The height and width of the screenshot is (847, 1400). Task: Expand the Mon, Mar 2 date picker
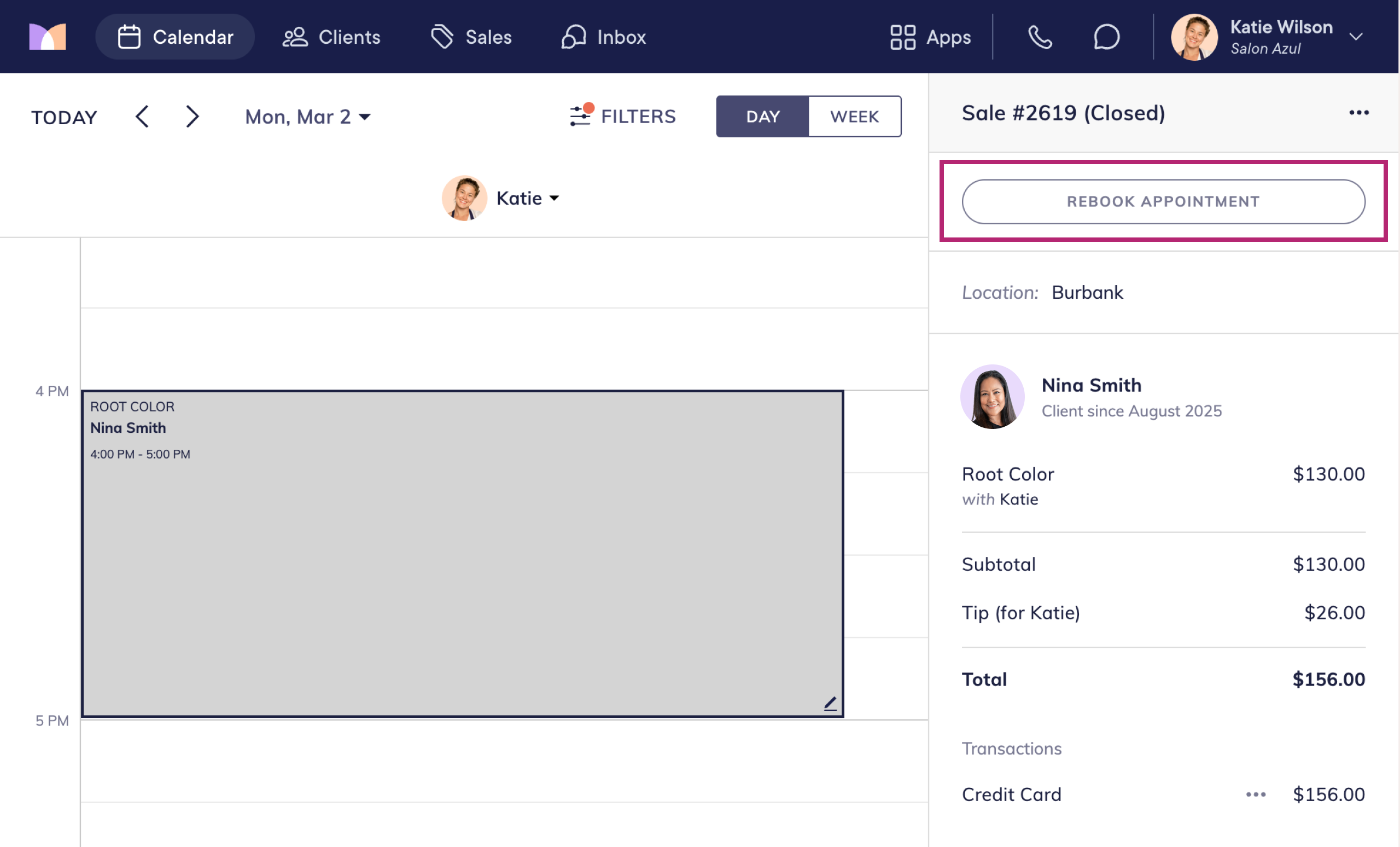click(307, 117)
